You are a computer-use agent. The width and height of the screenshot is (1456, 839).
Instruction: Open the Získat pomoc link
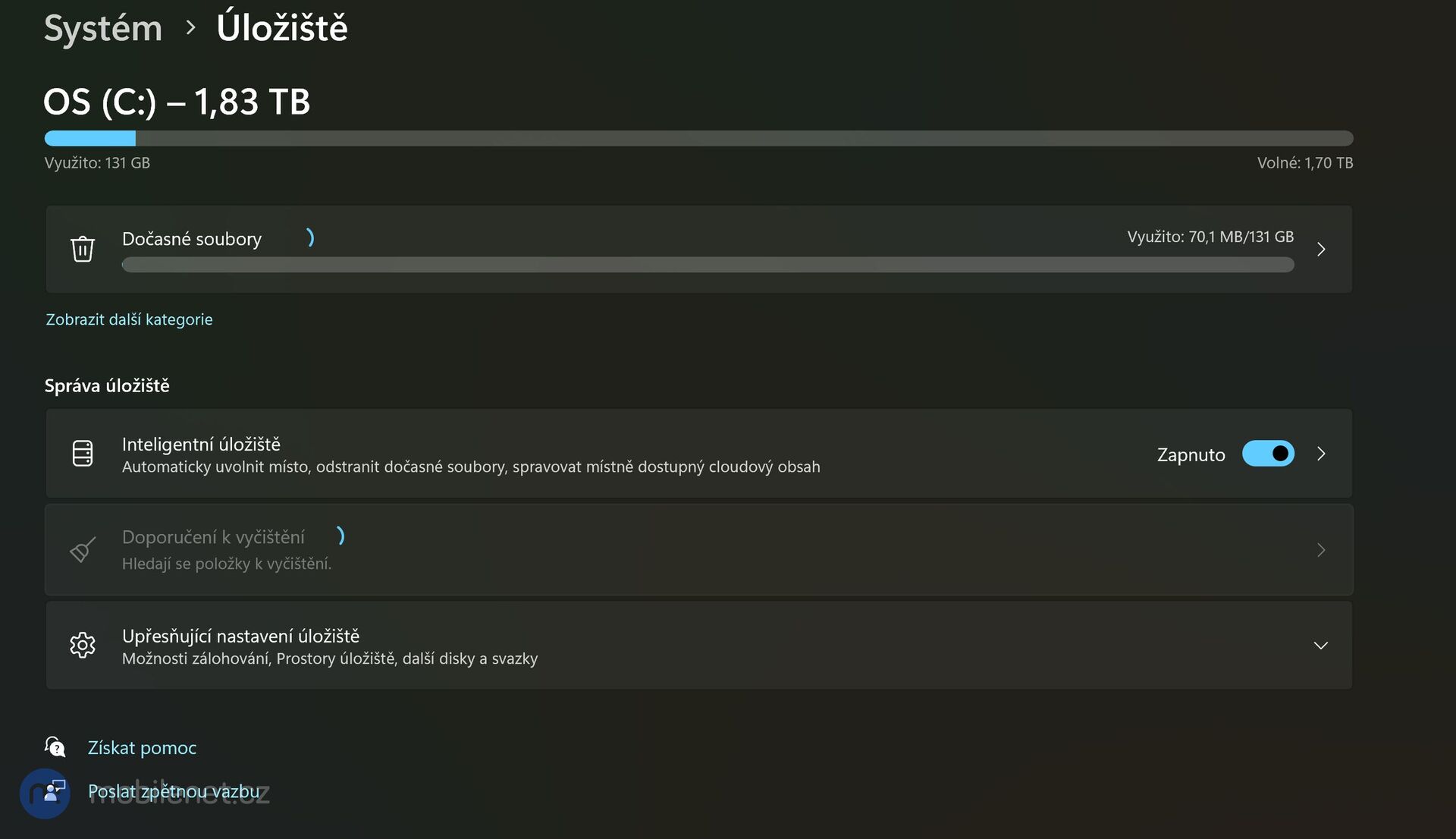click(142, 748)
